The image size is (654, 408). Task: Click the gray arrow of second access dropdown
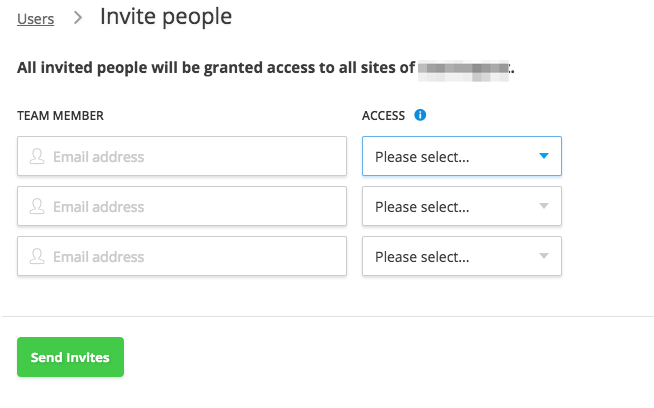(543, 206)
